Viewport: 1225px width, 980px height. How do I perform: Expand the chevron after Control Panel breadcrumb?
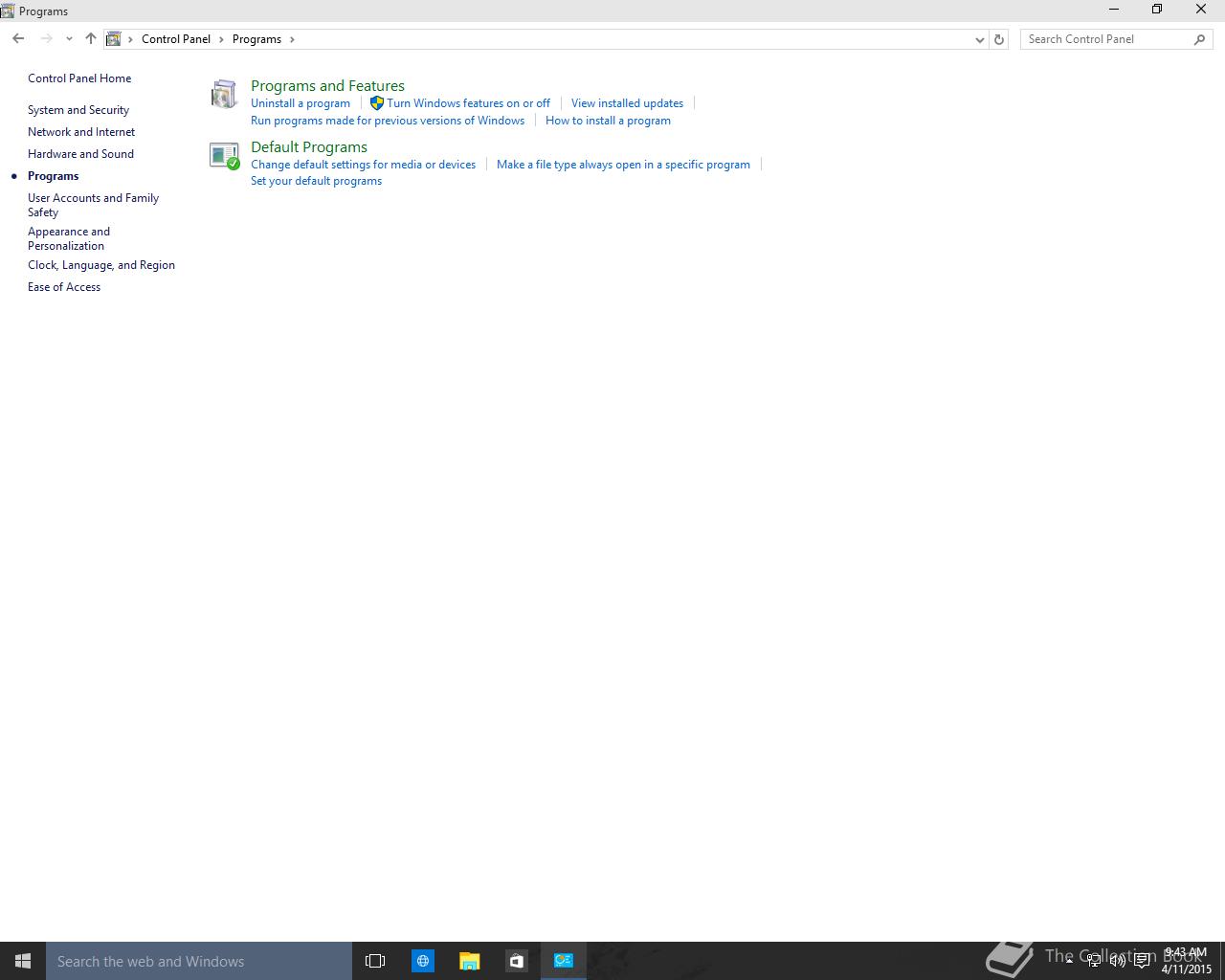tap(221, 39)
